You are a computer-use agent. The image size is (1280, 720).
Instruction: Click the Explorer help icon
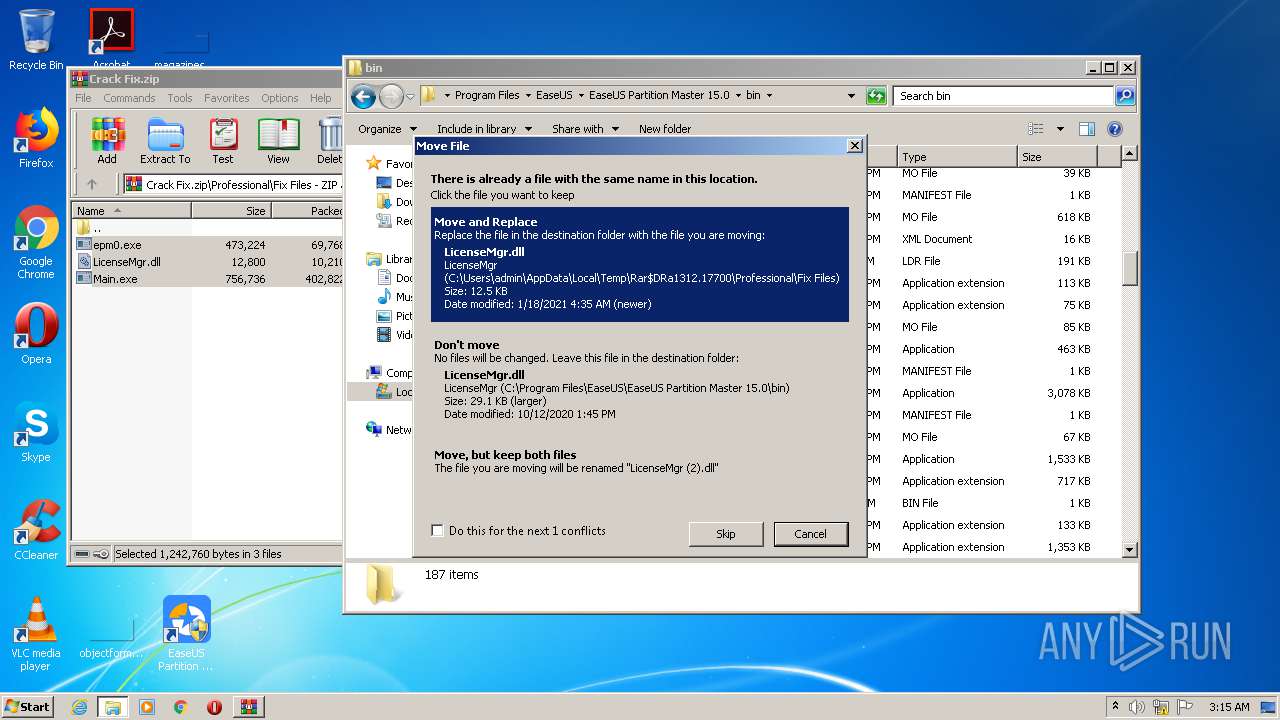[1115, 129]
